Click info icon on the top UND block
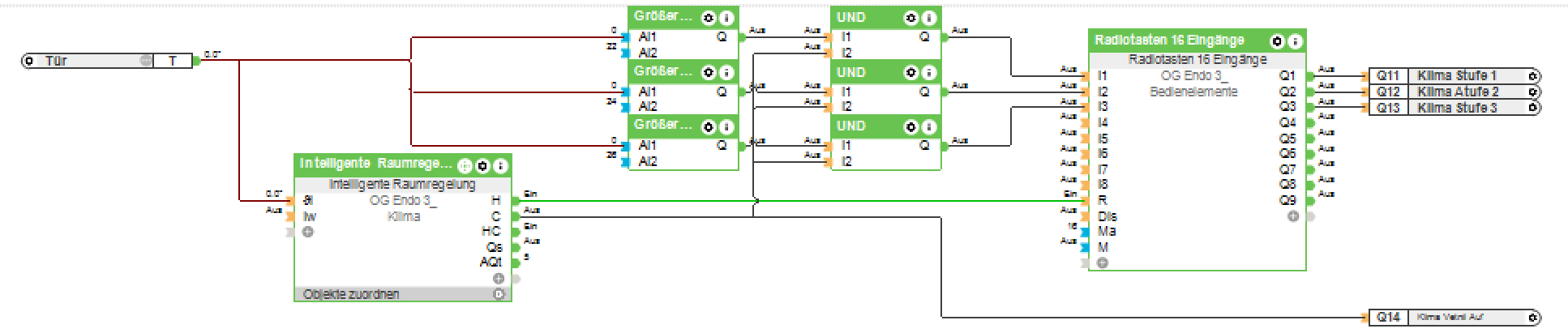 click(x=929, y=18)
